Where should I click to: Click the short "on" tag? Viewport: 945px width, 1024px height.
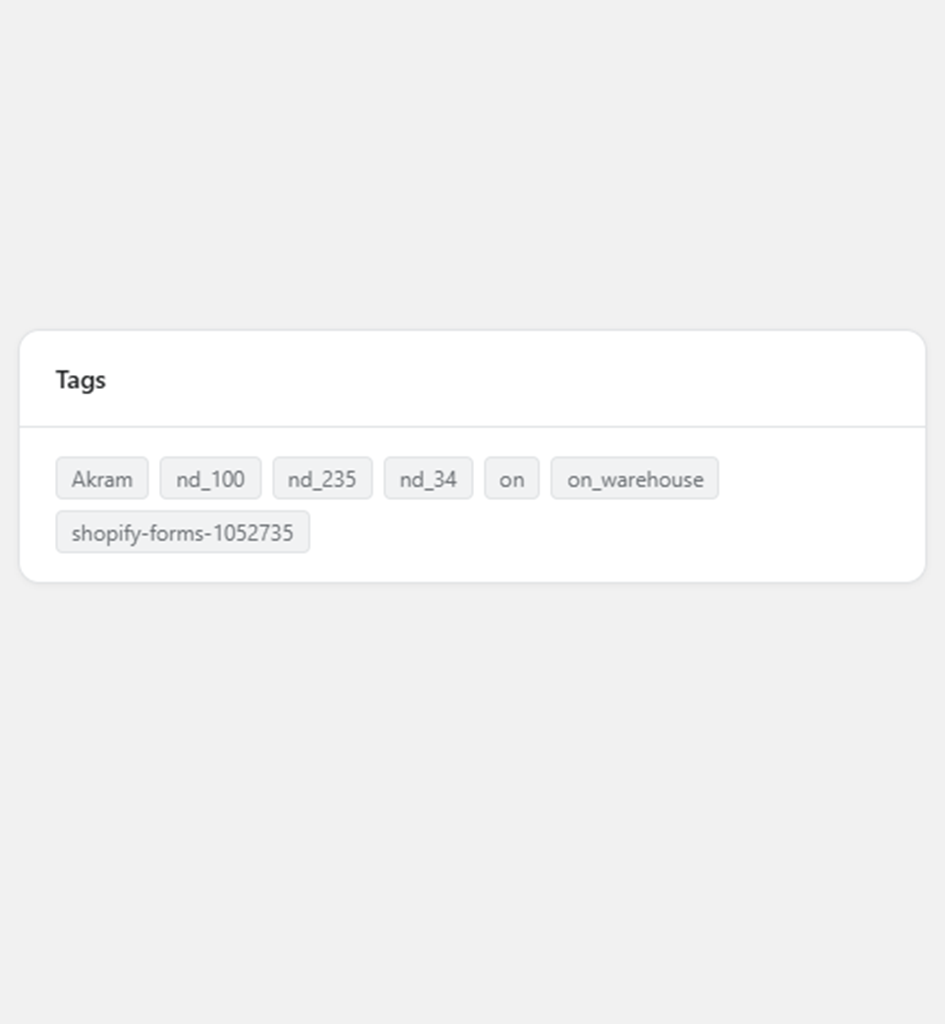[511, 479]
